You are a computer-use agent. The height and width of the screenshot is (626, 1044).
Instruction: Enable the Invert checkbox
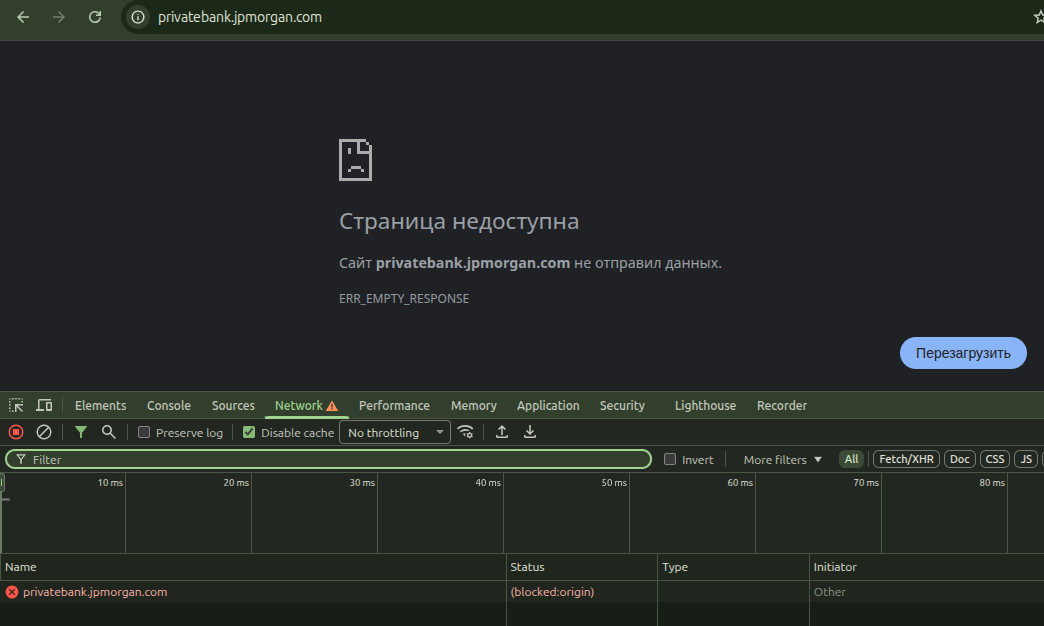click(x=670, y=459)
